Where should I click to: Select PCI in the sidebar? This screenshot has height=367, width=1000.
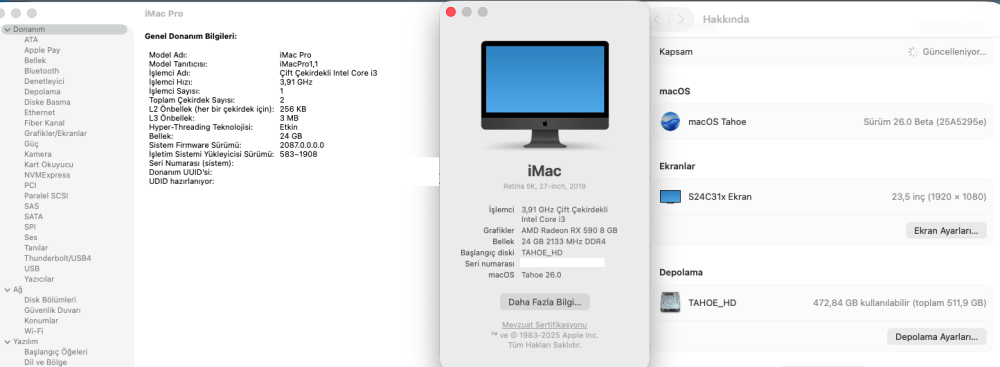click(x=31, y=185)
